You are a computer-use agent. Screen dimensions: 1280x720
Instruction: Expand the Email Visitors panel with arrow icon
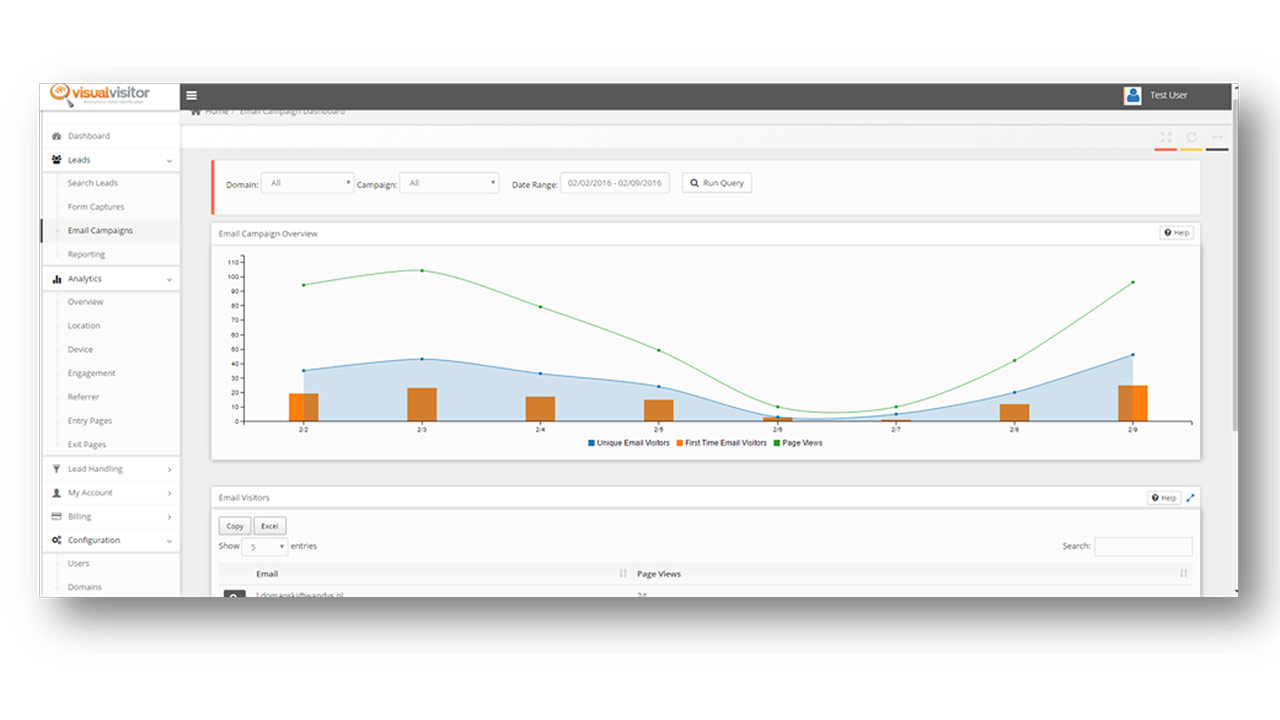[1190, 498]
